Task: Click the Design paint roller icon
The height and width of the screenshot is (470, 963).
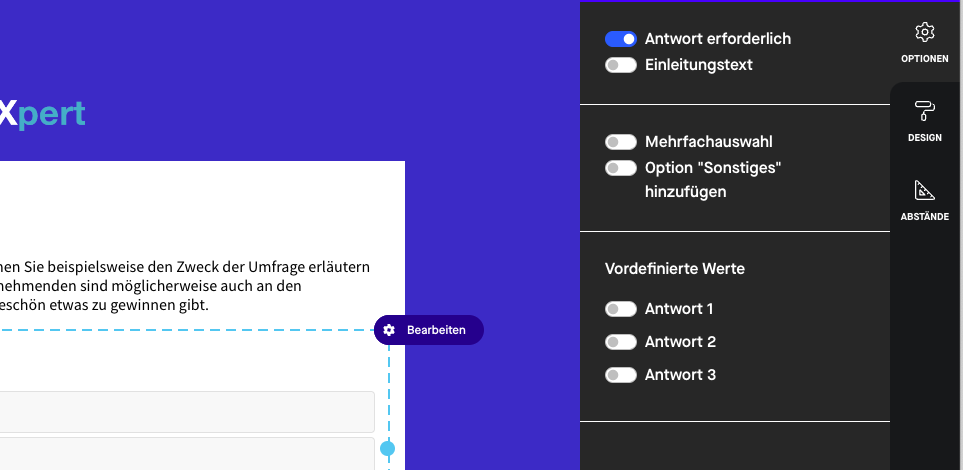Action: (924, 111)
